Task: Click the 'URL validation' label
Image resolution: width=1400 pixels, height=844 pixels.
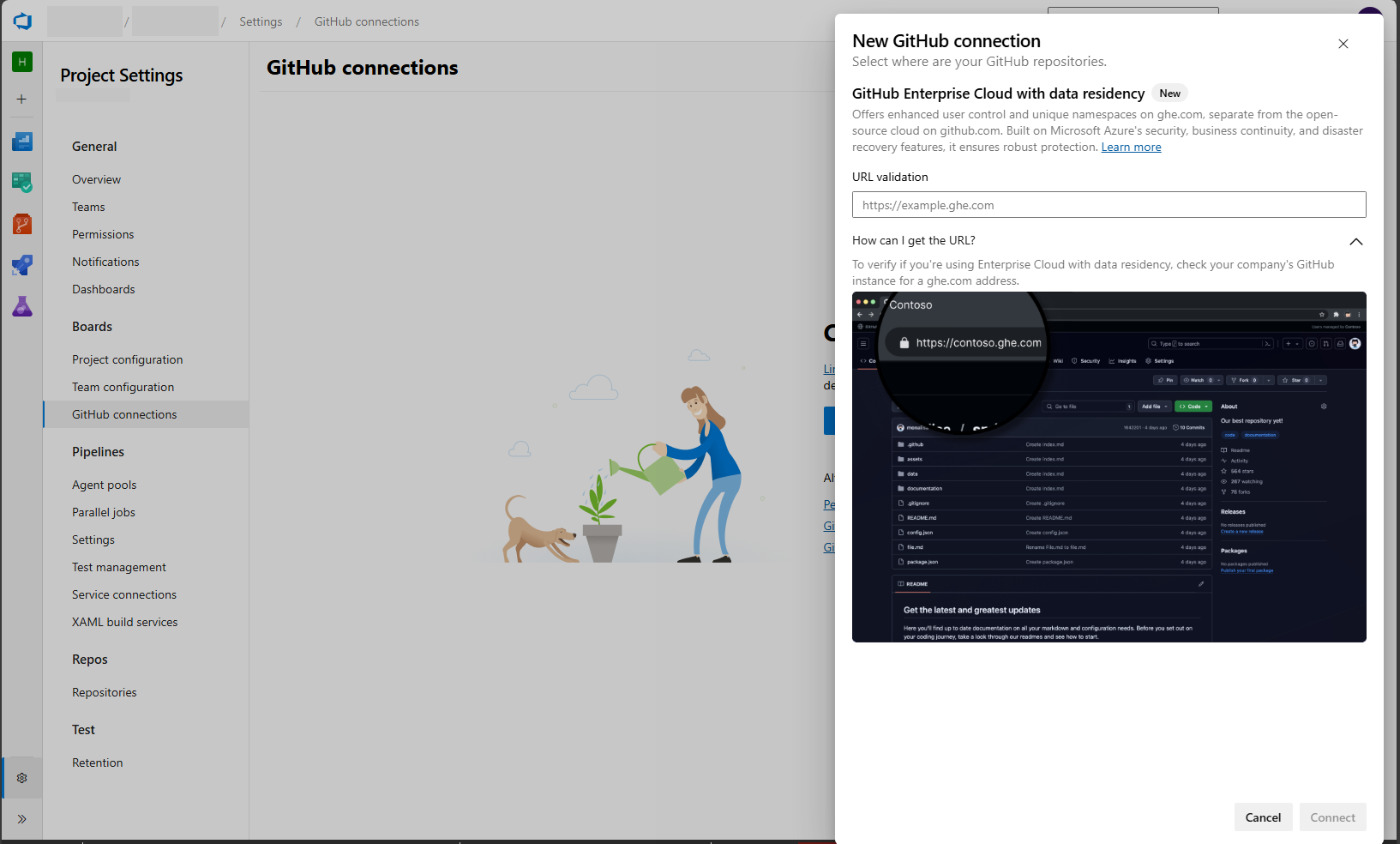Action: pos(890,177)
